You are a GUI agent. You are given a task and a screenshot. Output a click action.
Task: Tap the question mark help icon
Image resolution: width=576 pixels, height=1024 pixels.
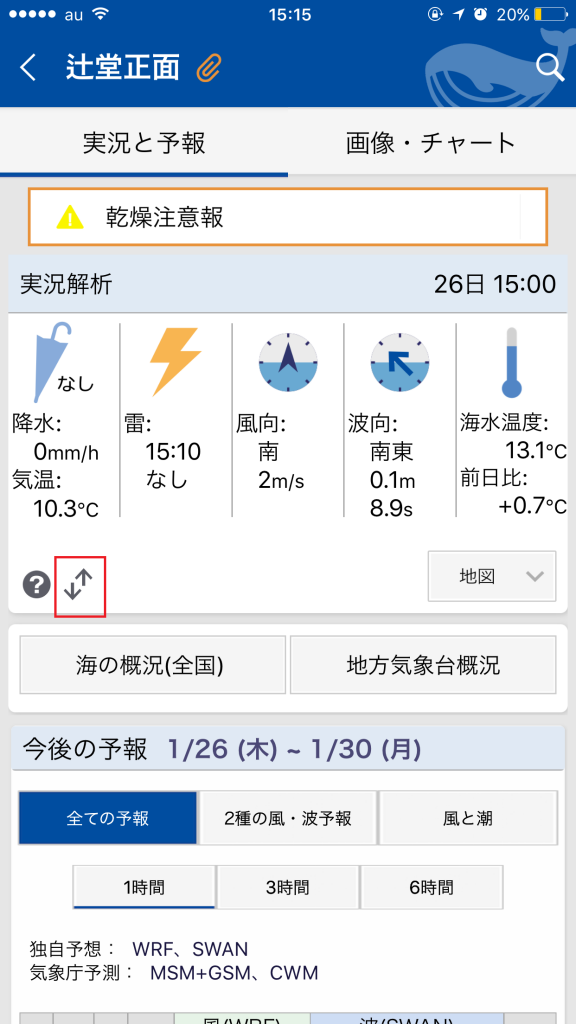37,584
